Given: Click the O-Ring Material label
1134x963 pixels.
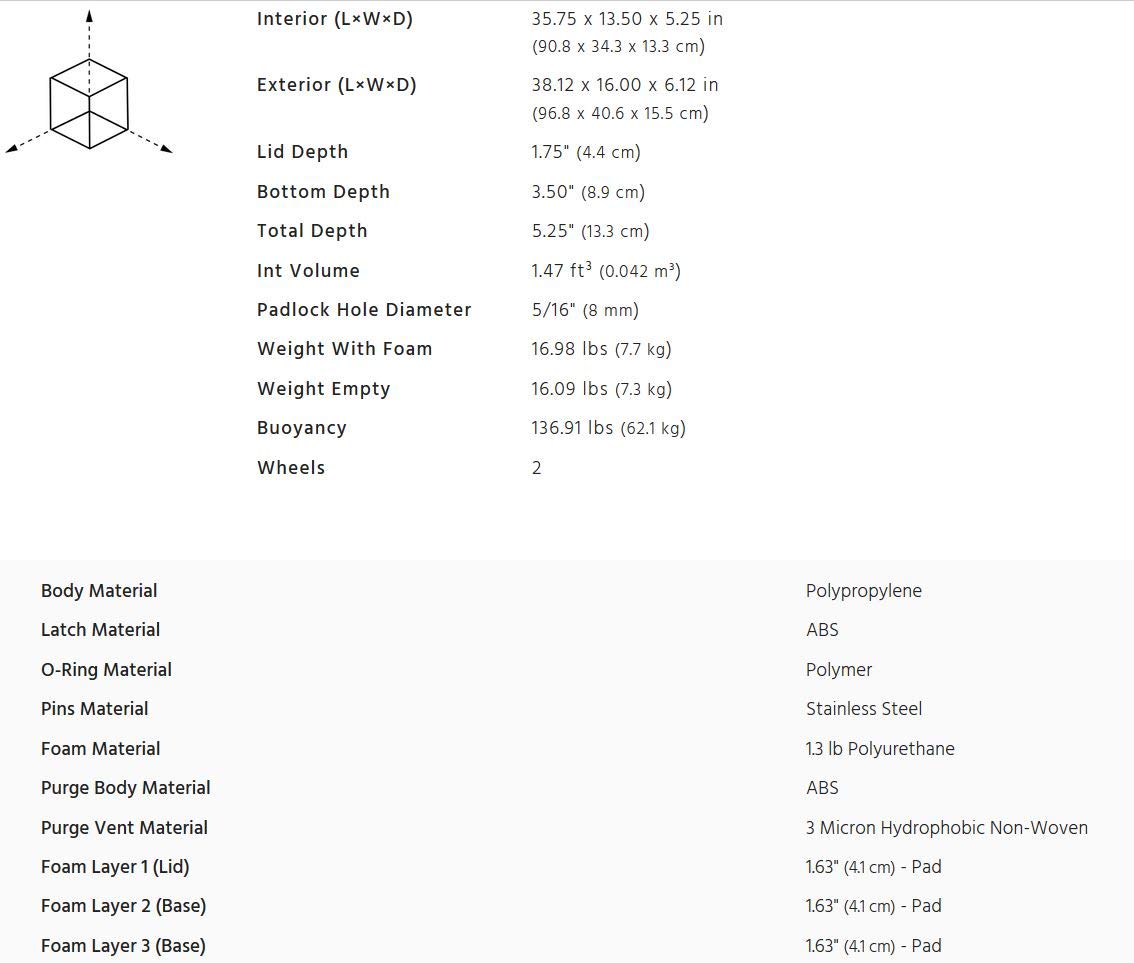Looking at the screenshot, I should click(106, 670).
